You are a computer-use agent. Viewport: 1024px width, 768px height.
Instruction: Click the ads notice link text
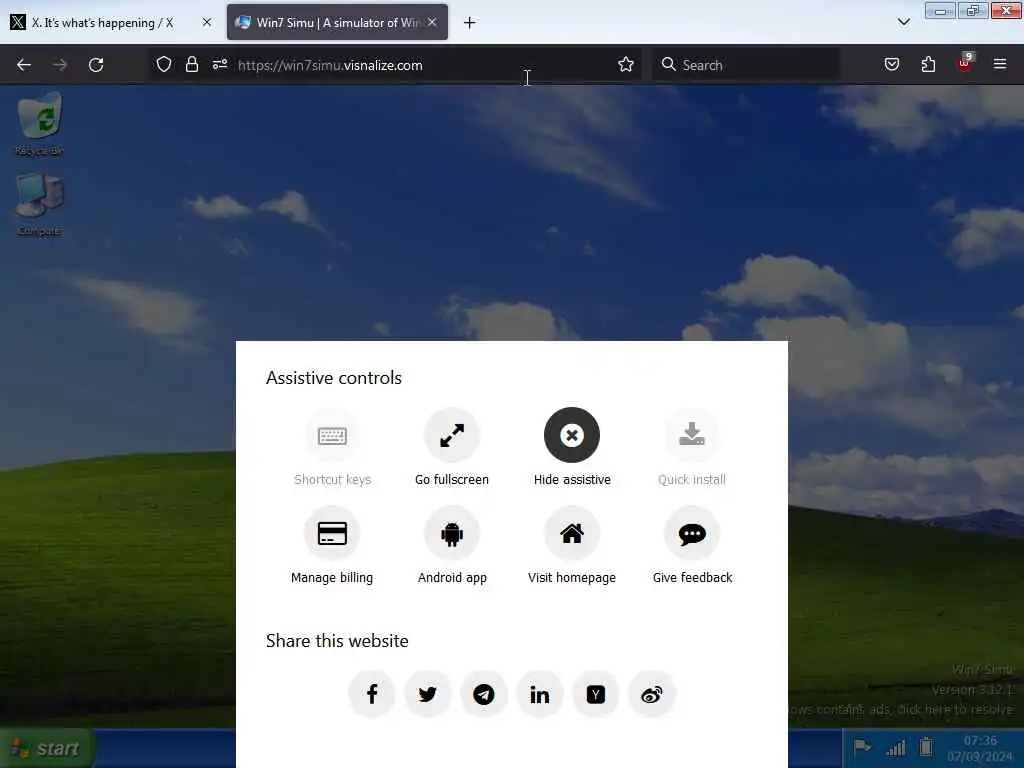pos(901,709)
